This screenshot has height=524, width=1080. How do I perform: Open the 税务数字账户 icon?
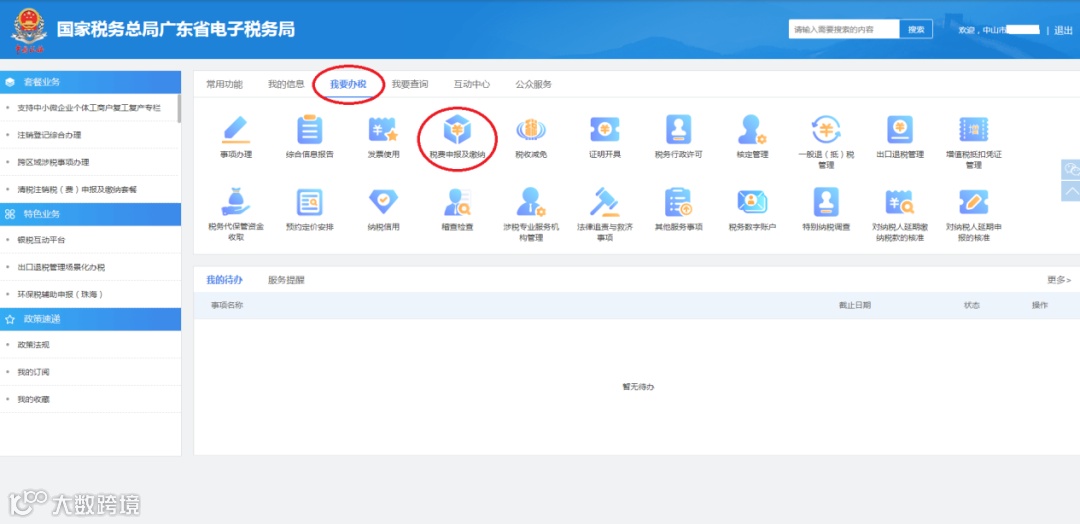pos(751,202)
